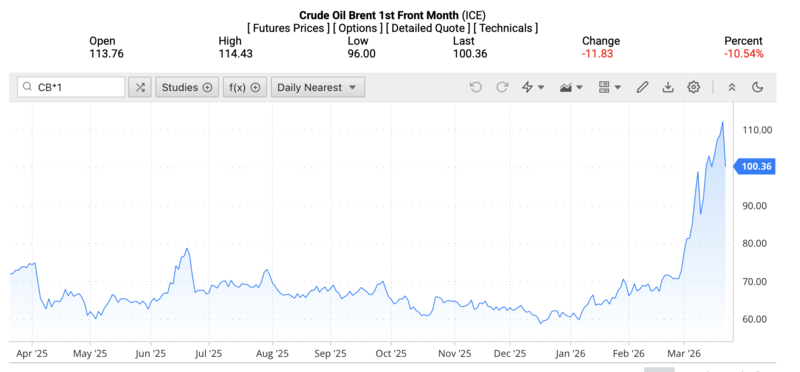Click the undo arrow icon
Image resolution: width=800 pixels, height=372 pixels.
(x=476, y=87)
